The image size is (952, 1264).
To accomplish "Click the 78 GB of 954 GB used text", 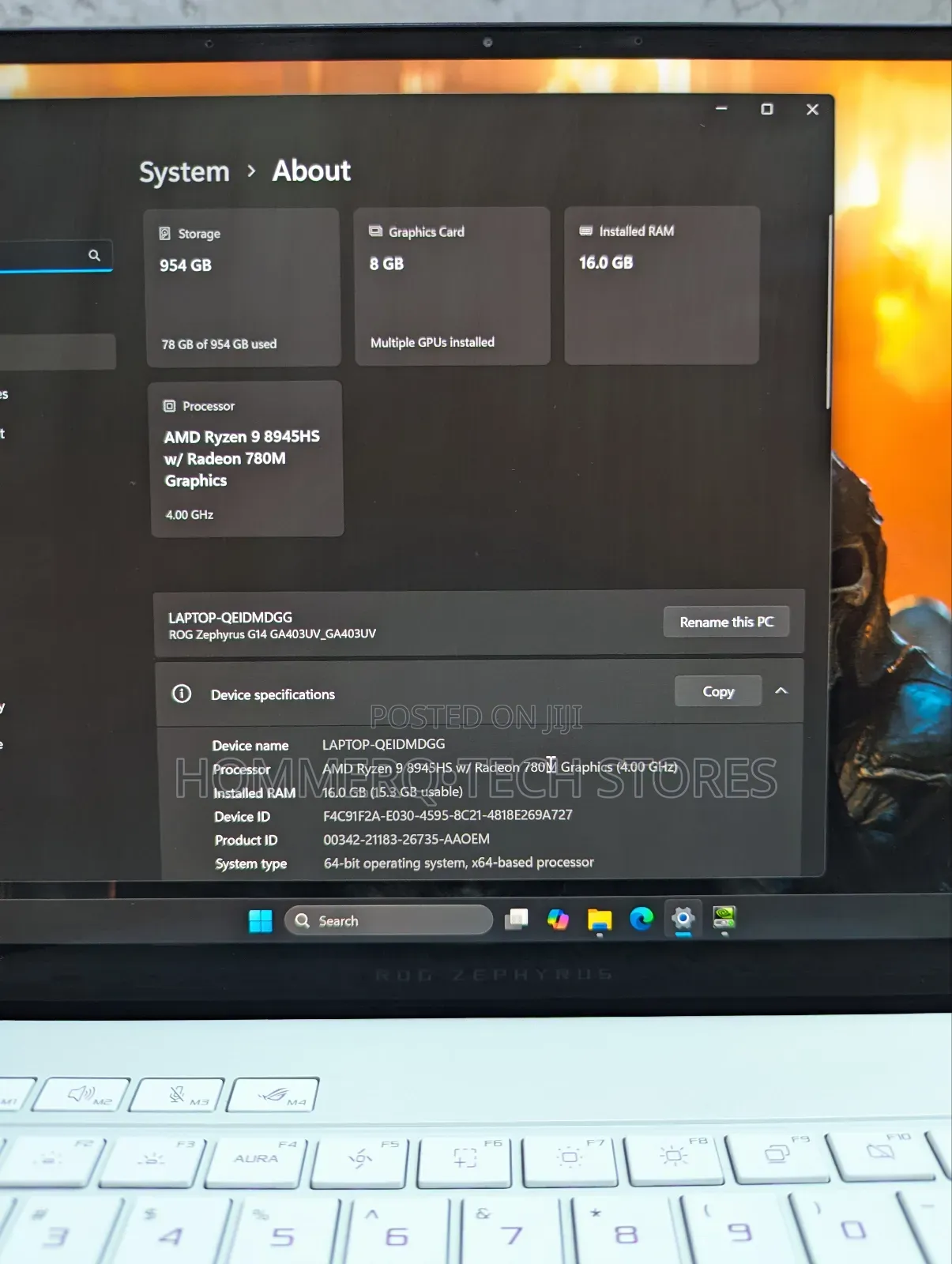I will tap(219, 344).
